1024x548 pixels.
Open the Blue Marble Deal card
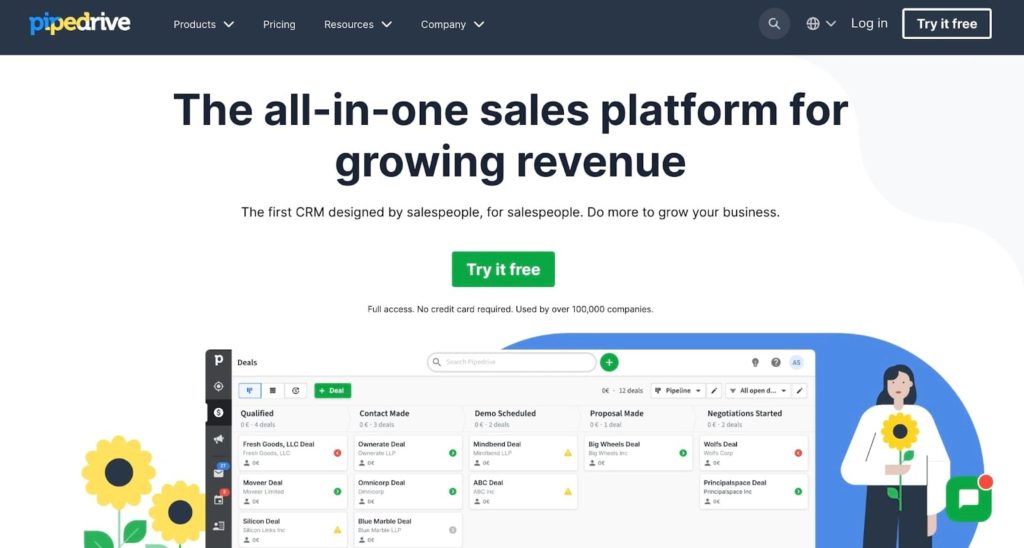[408, 530]
